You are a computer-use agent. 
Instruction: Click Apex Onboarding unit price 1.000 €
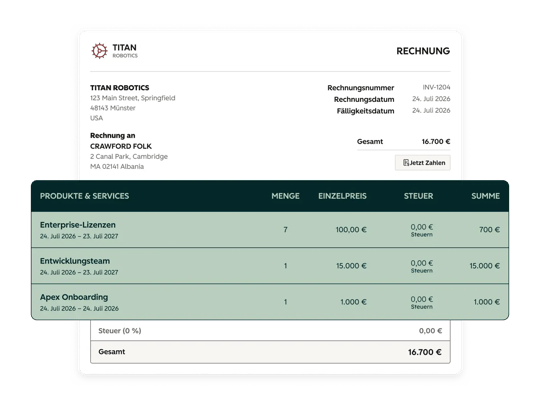pos(353,302)
